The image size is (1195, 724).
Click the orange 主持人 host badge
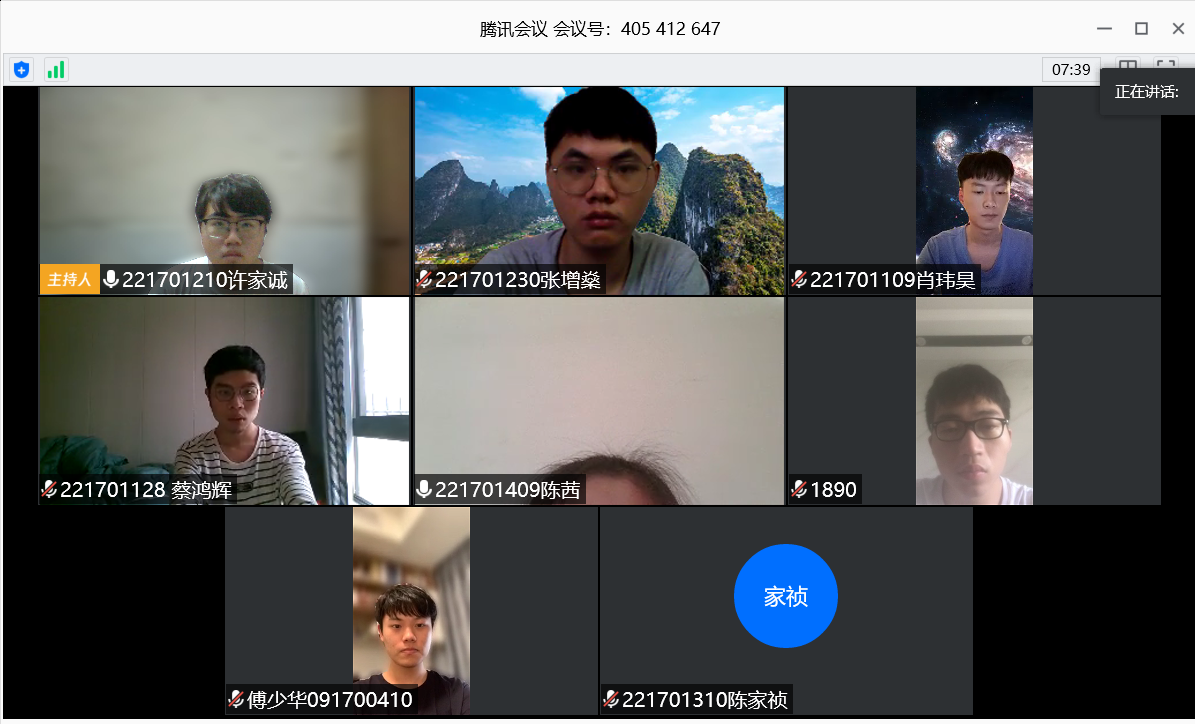(x=69, y=280)
